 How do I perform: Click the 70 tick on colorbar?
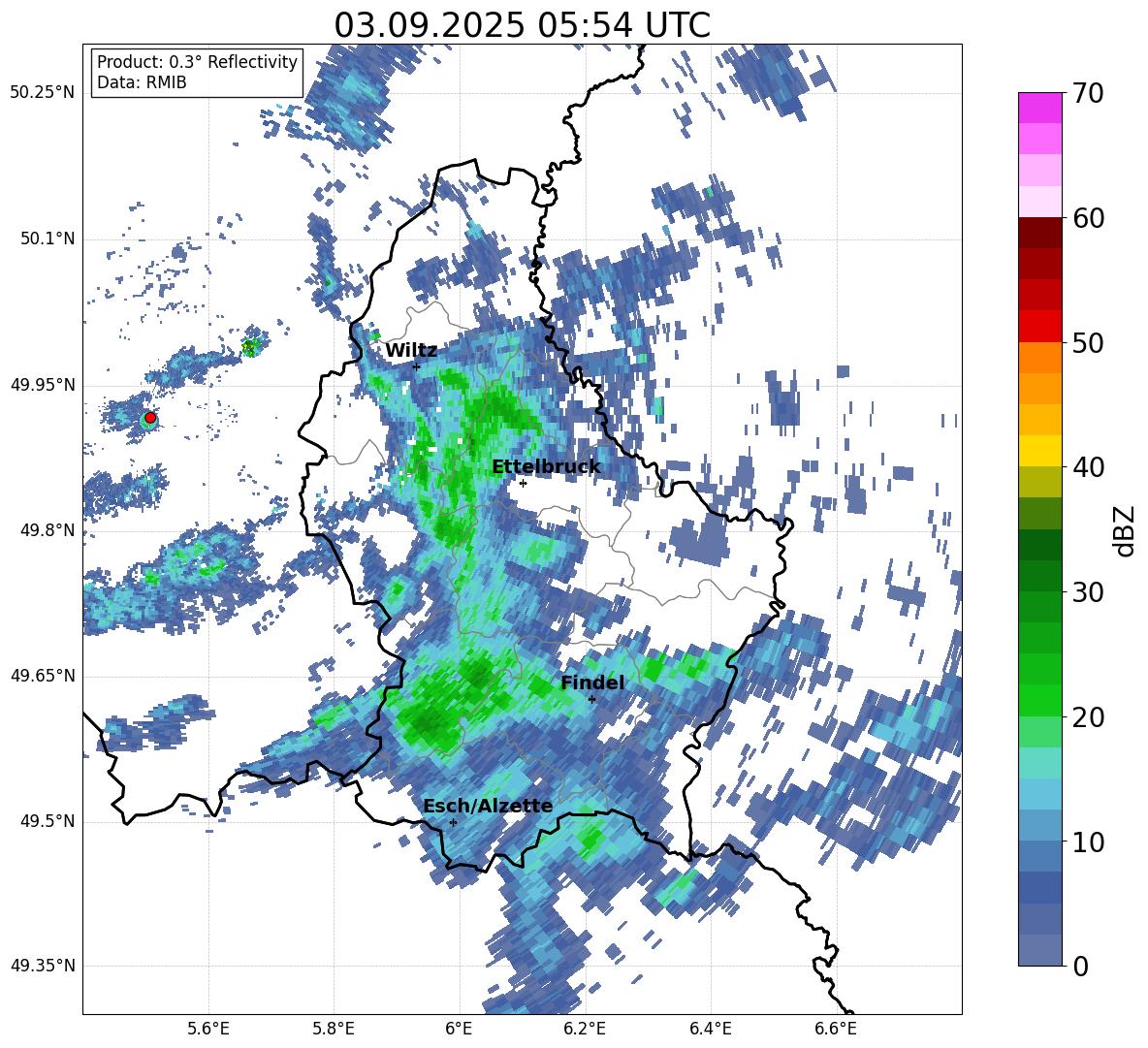click(1088, 93)
